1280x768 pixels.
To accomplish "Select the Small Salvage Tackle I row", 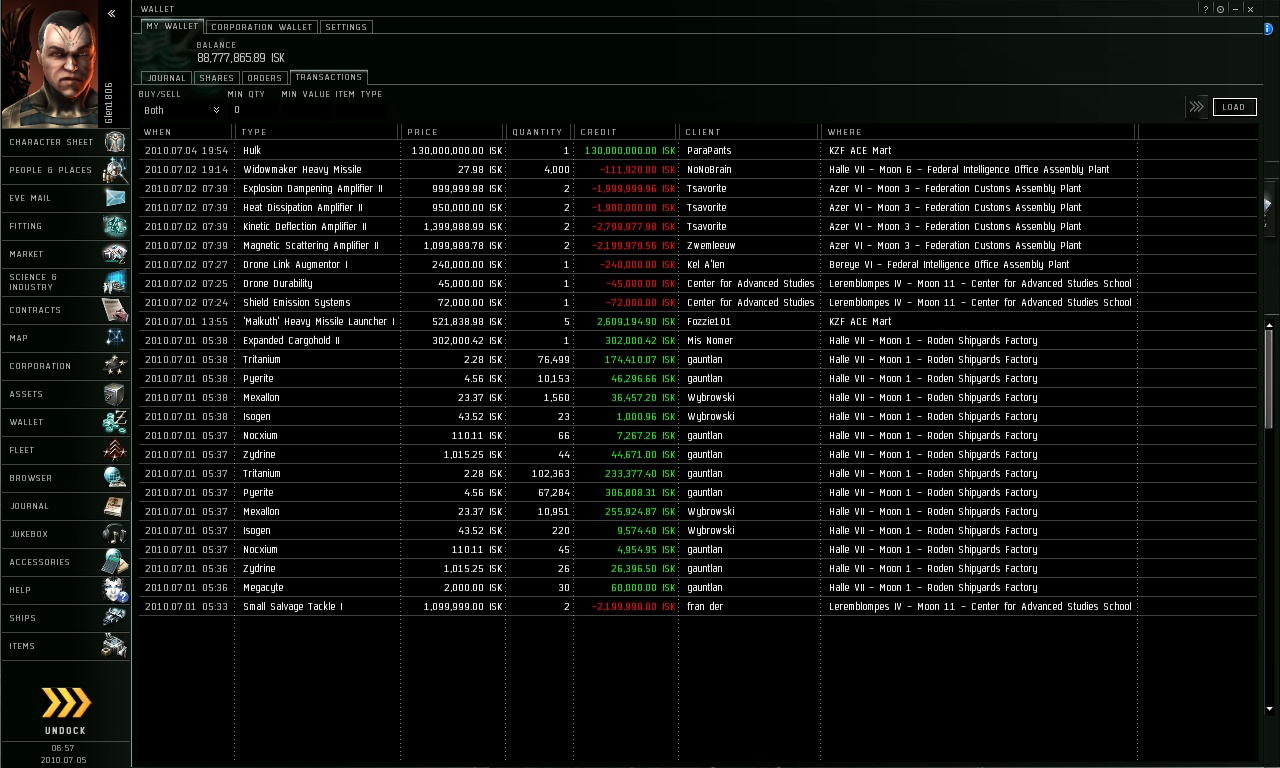I will coord(698,607).
